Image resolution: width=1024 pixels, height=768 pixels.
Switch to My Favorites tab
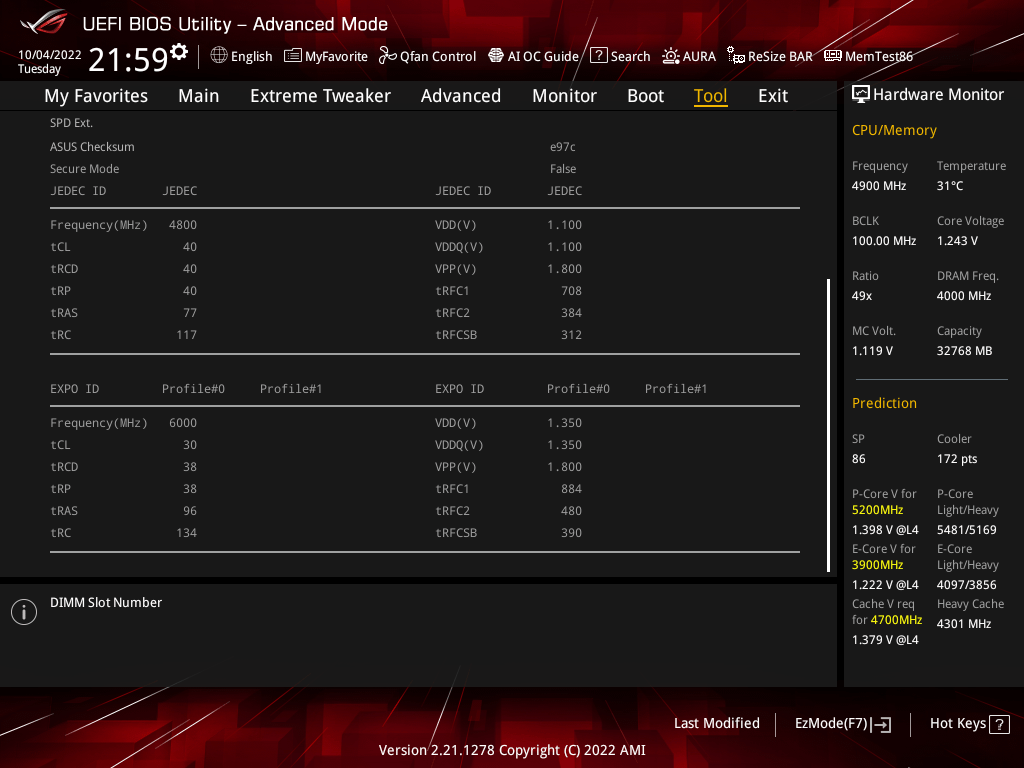click(x=96, y=96)
